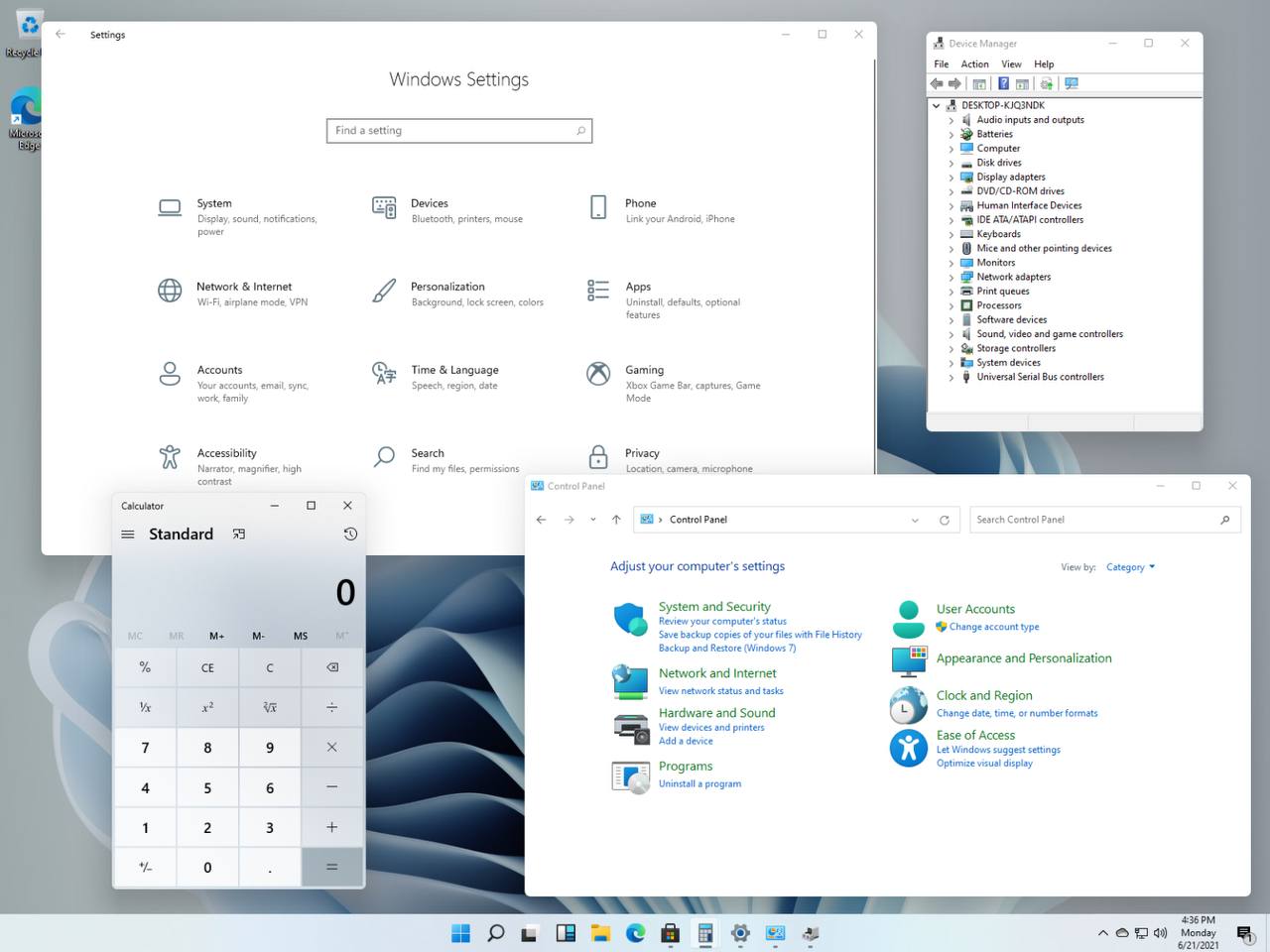
Task: Open Appearance and Personalization link
Action: [x=1024, y=658]
